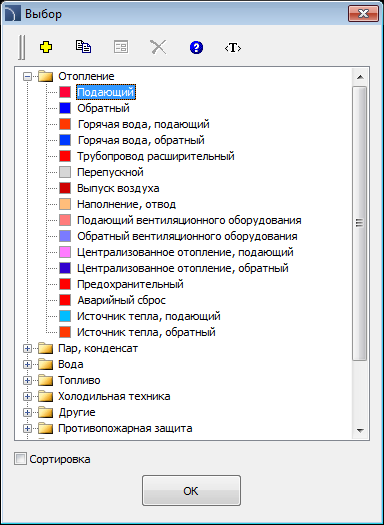Collapse the Отопление tree node

coord(27,77)
